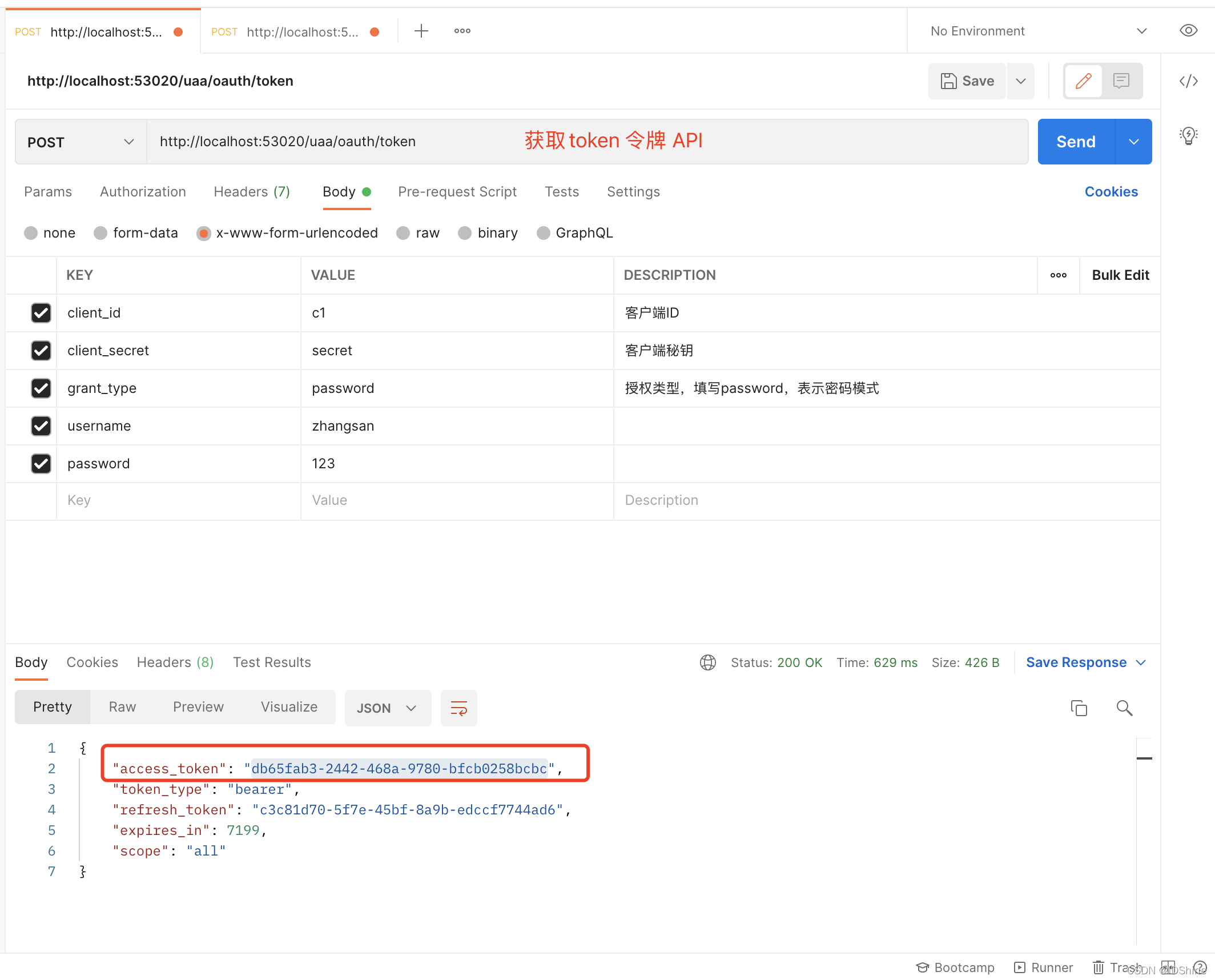Screen dimensions: 1215x980
Task: Click the request title http://localhost:53020/uaa/oauth/token
Action: click(x=160, y=81)
